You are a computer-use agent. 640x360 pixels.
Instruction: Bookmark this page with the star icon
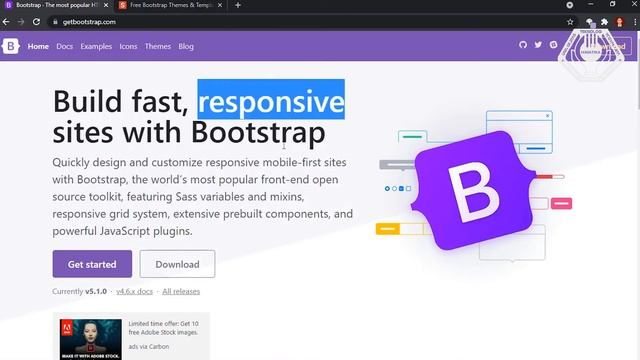[x=570, y=22]
